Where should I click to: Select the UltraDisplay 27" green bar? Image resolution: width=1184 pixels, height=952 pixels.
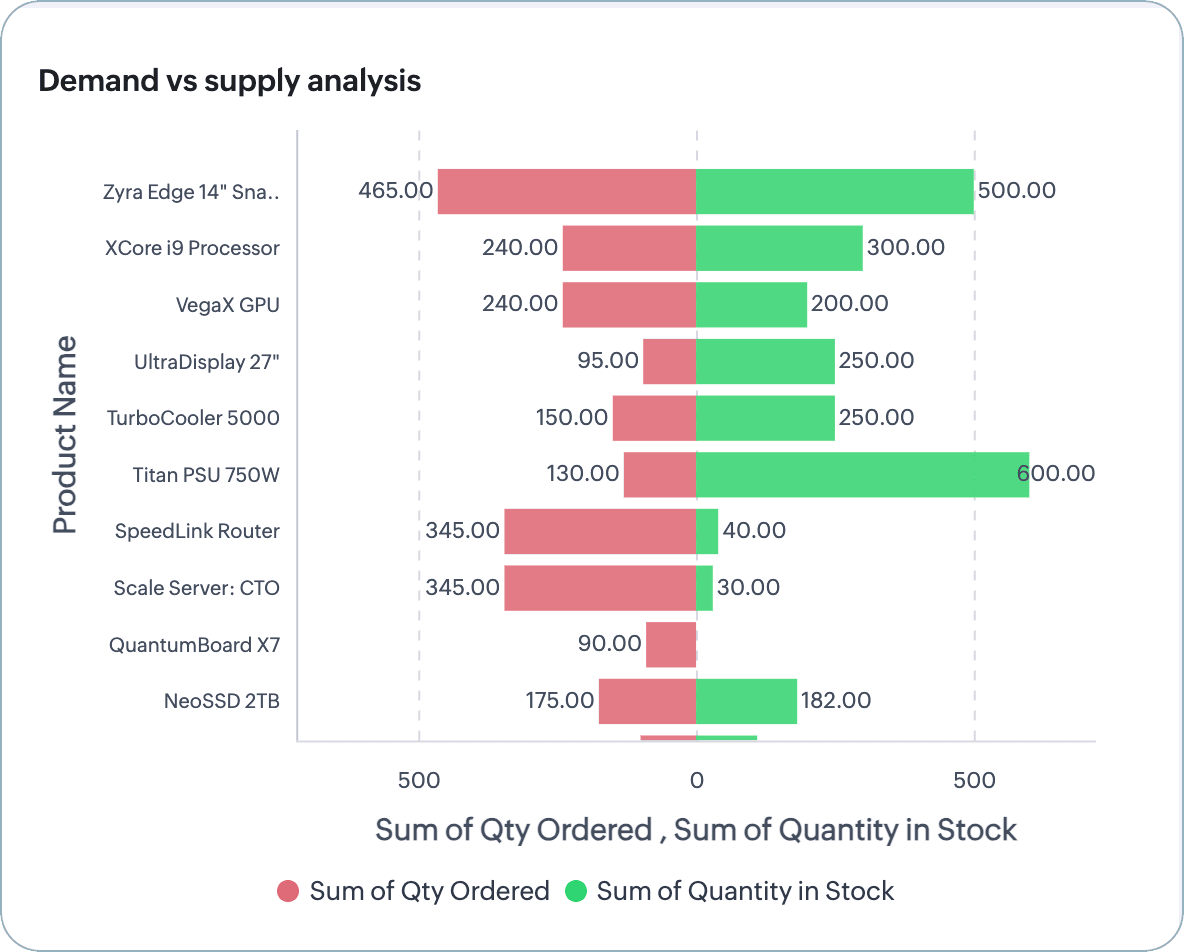[x=765, y=361]
